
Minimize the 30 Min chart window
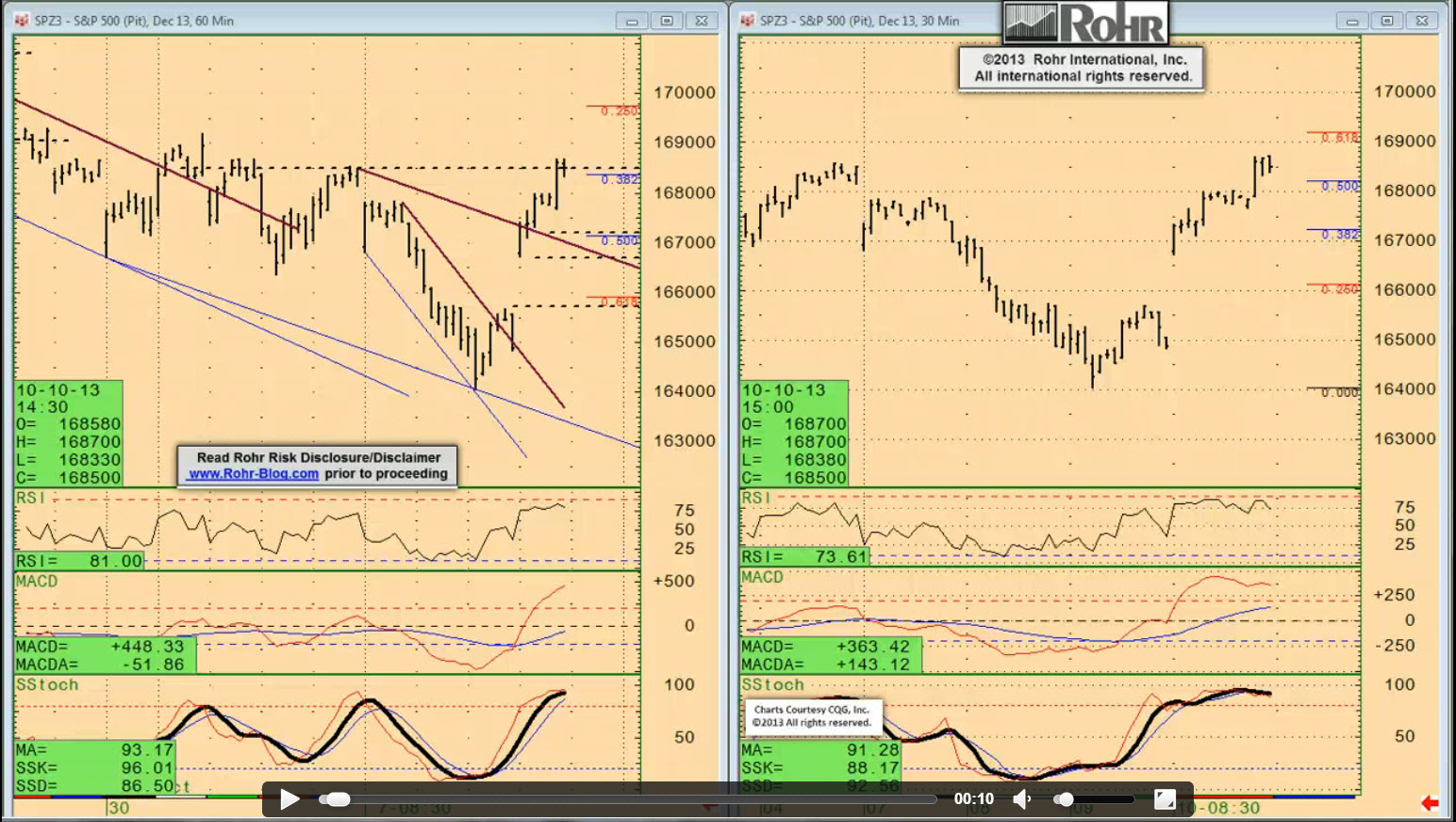1352,21
